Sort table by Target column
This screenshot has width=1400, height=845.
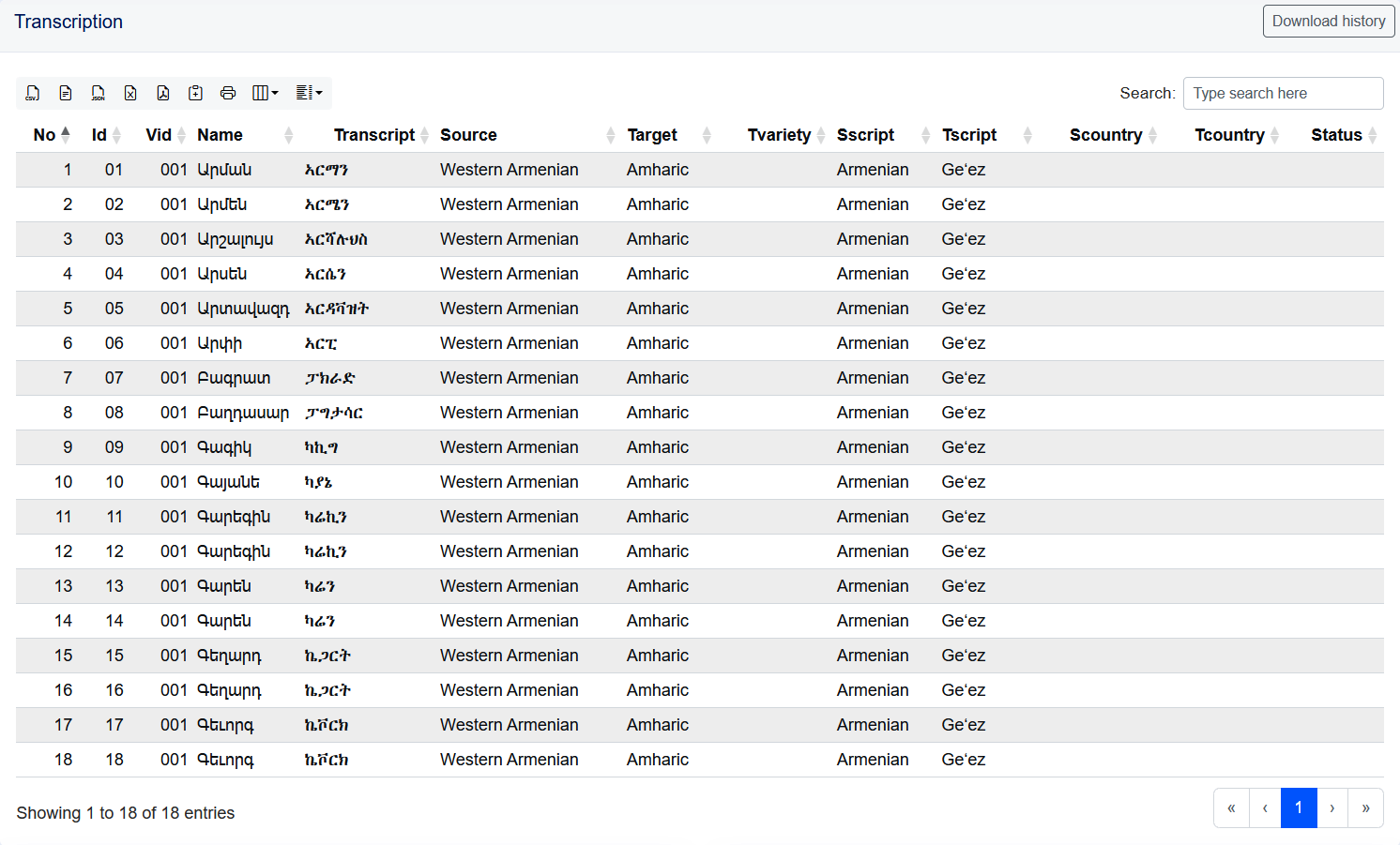668,135
